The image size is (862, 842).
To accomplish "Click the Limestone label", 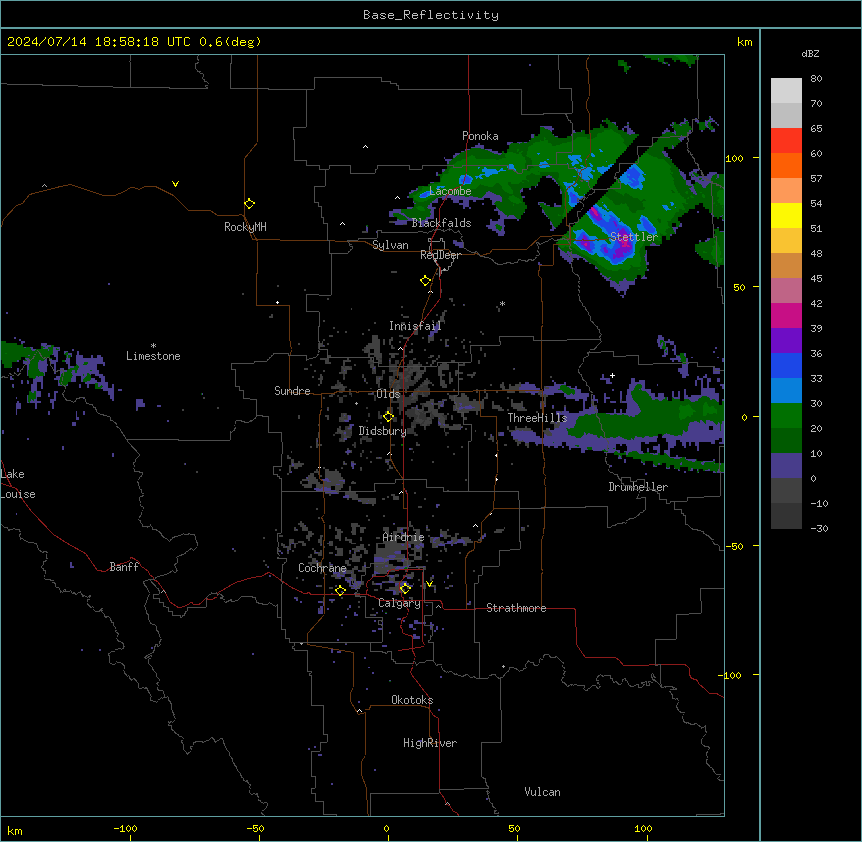I will (x=153, y=356).
